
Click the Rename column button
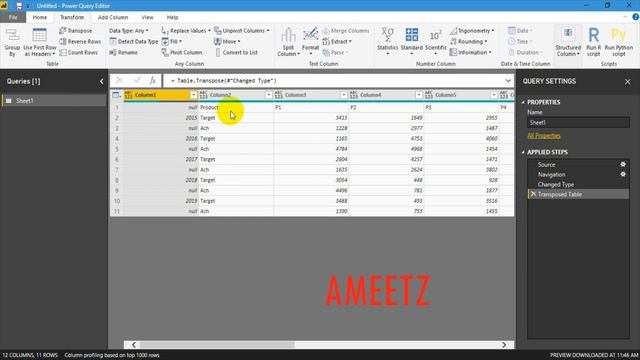[x=124, y=53]
